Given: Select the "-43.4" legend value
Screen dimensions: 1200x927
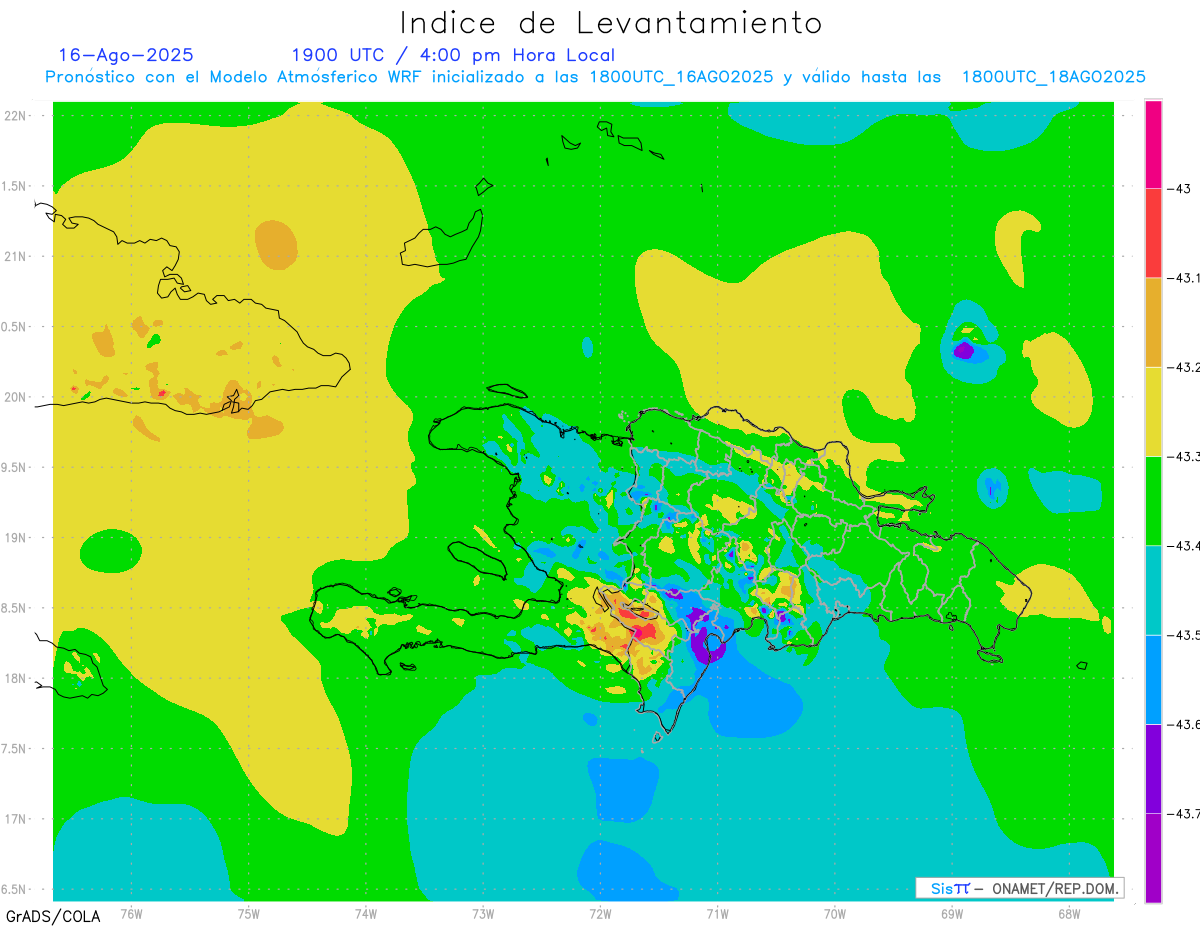Looking at the screenshot, I should click(1184, 545).
